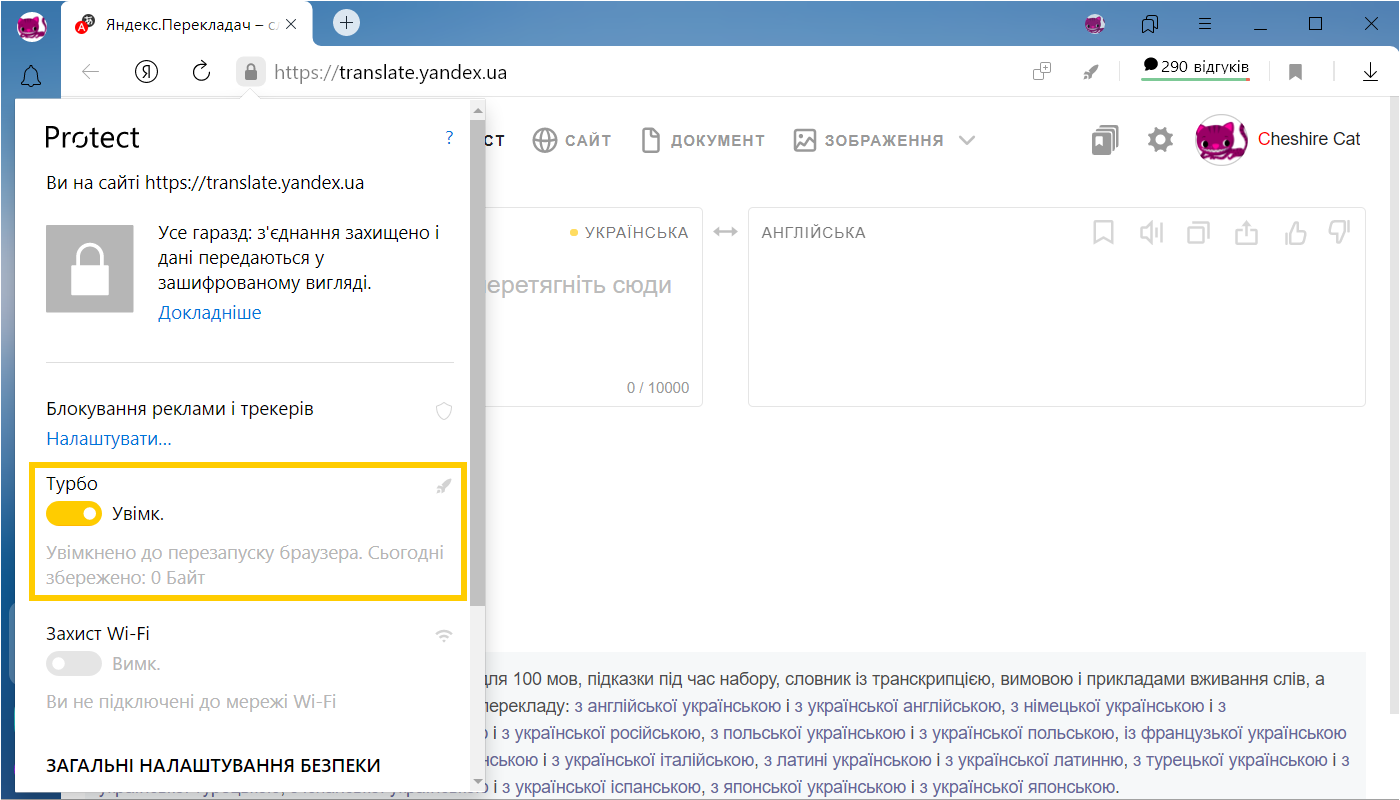1400x800 pixels.
Task: Reload the current page
Action: 201,71
